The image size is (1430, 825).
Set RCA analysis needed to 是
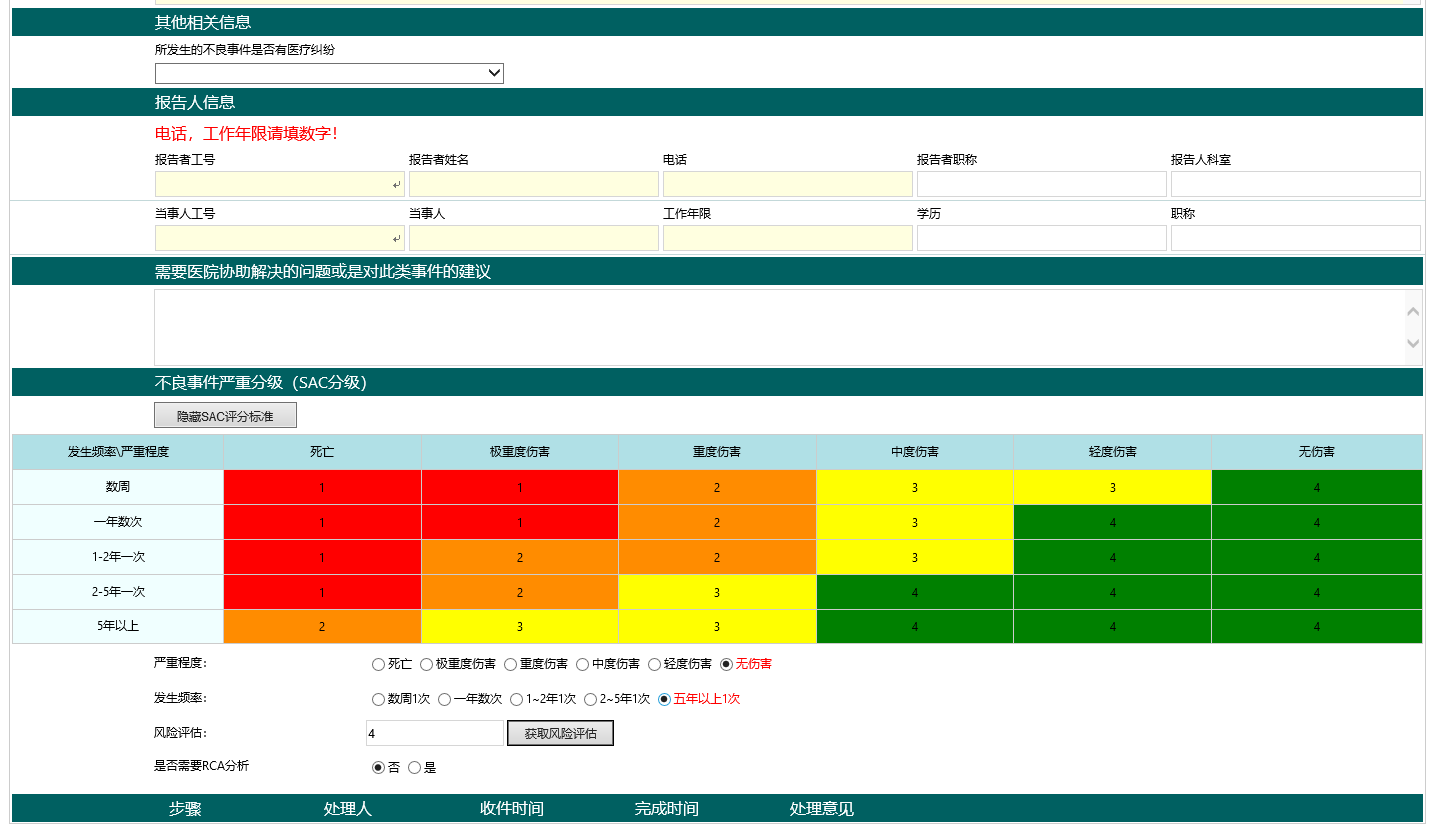coord(414,768)
